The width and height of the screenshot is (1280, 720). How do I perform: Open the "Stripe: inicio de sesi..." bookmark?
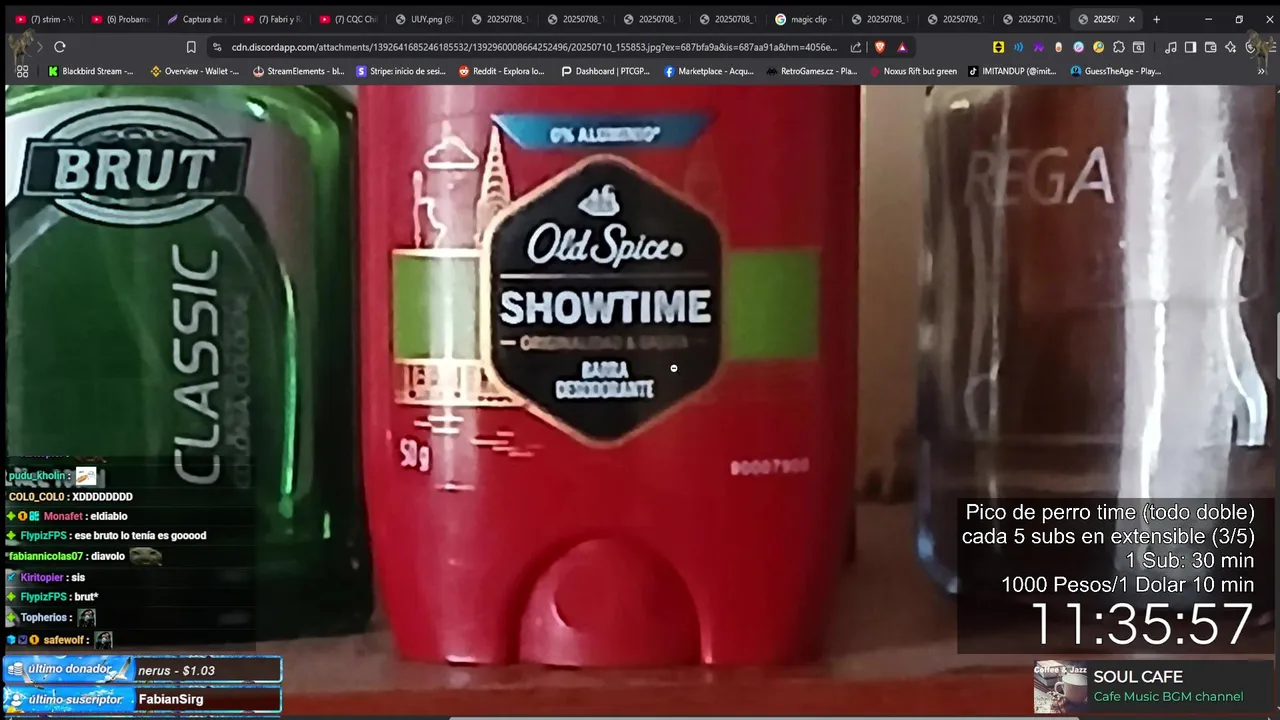[401, 71]
